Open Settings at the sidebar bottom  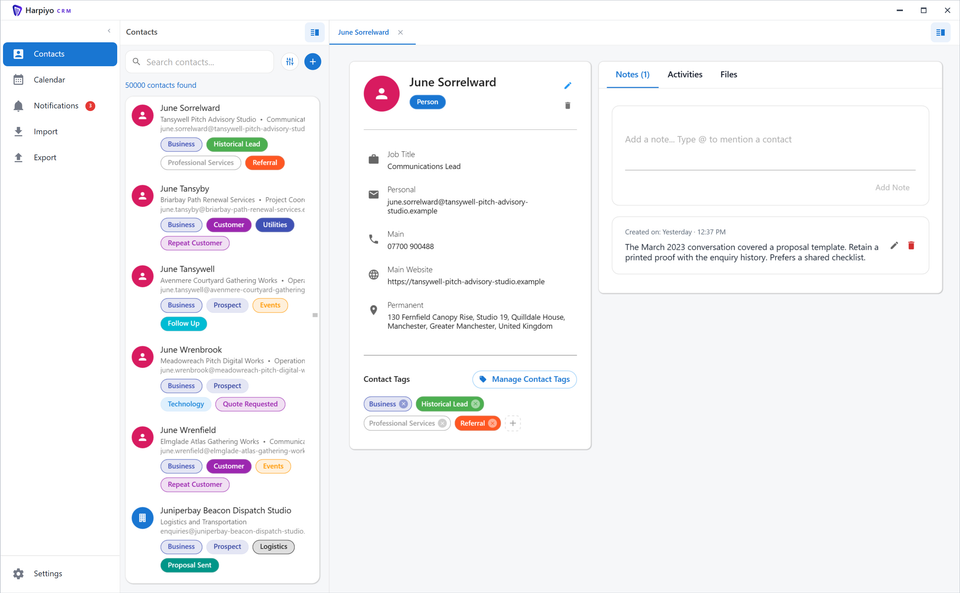point(60,573)
